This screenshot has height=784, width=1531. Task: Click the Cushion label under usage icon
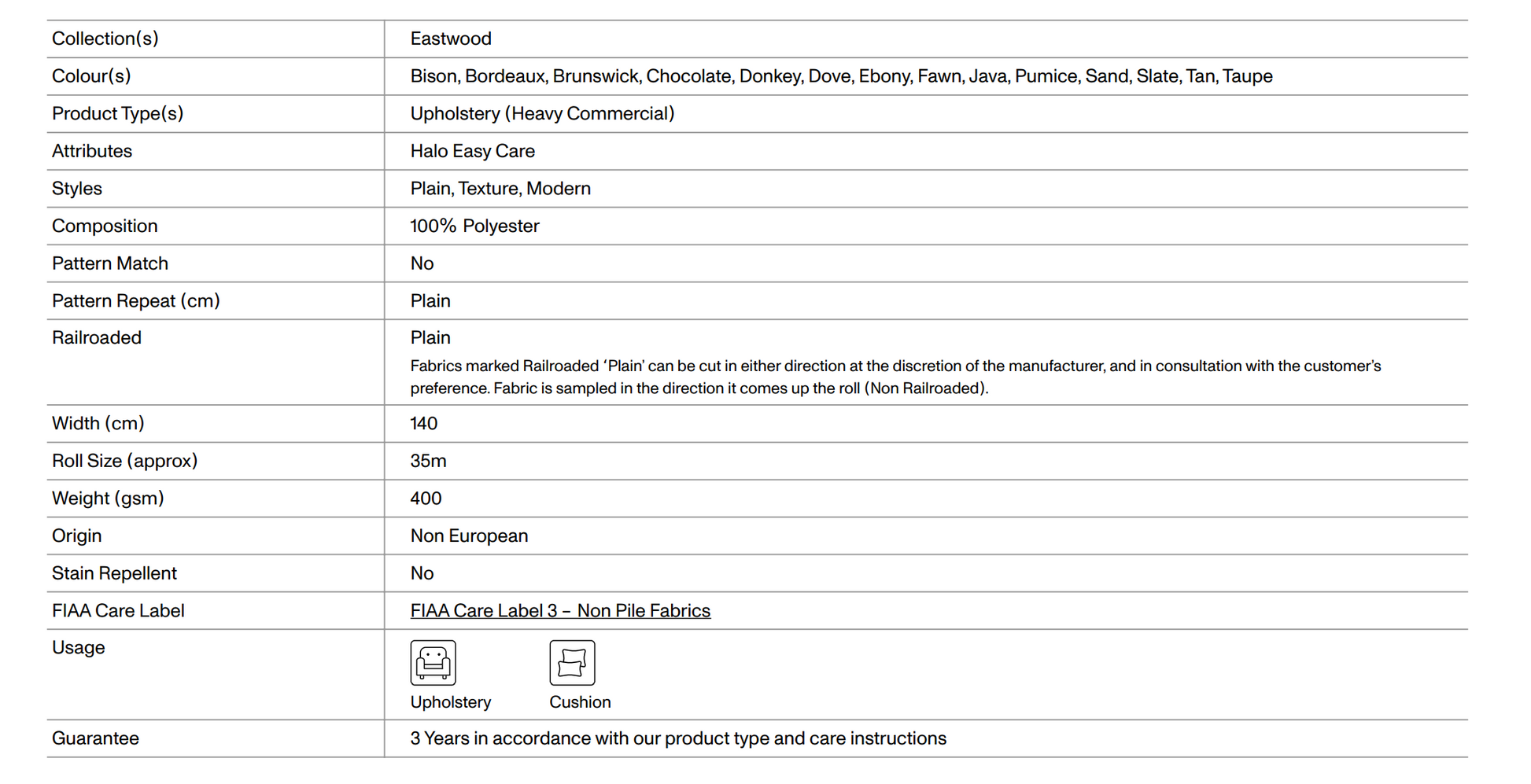[x=580, y=702]
